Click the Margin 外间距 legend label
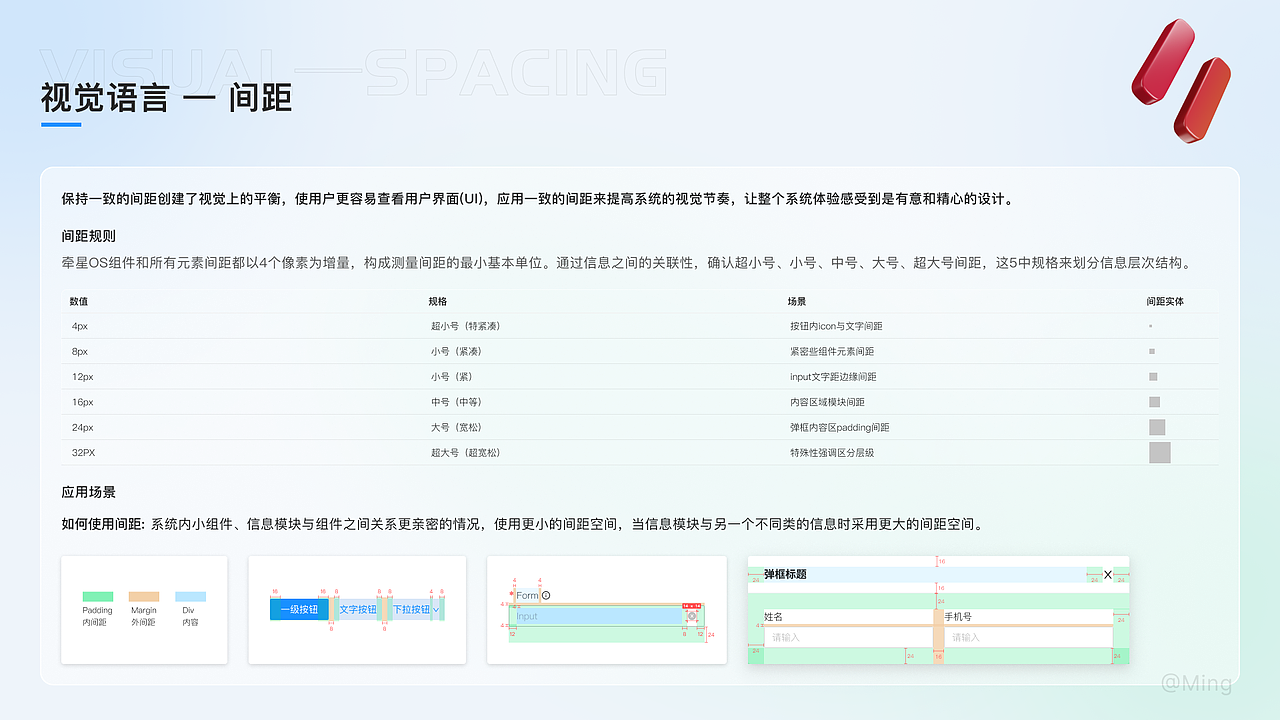Viewport: 1280px width, 720px height. (143, 616)
